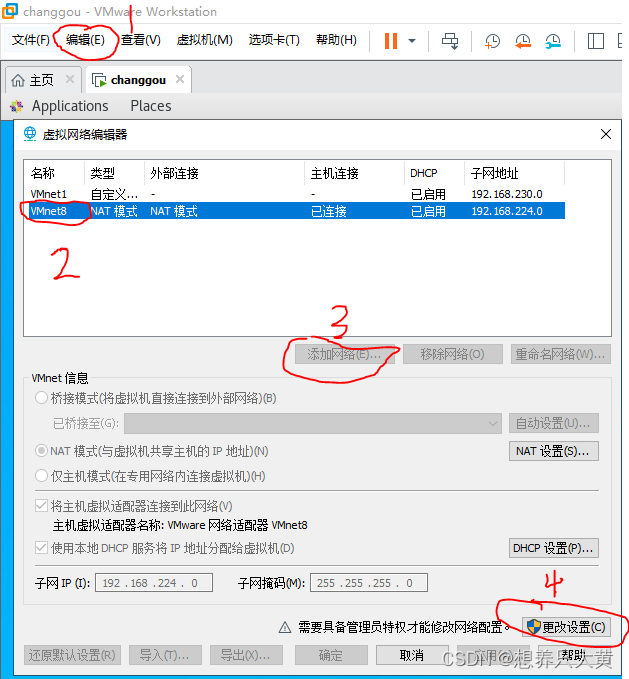The height and width of the screenshot is (679, 629).
Task: Click subnet address 192.168.224.0 cell
Action: [x=507, y=211]
